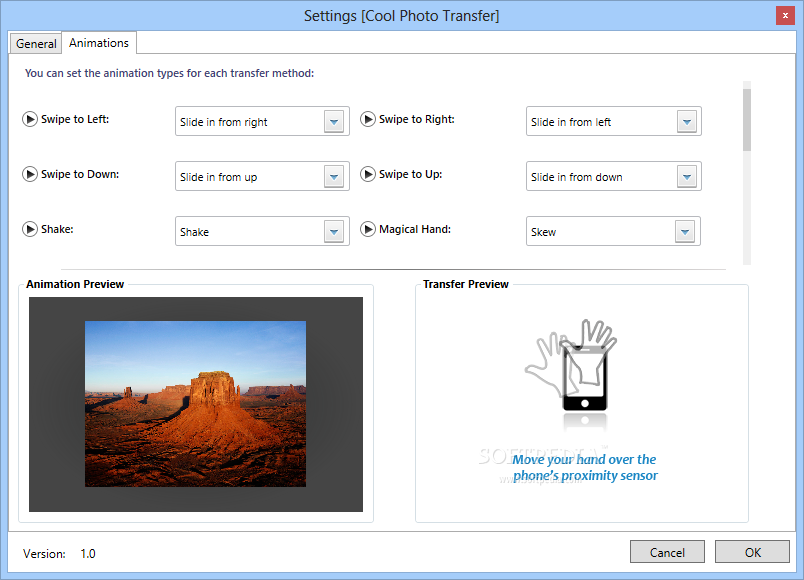Image resolution: width=804 pixels, height=580 pixels.
Task: Click the Swipe to Up label
Action: tap(410, 174)
